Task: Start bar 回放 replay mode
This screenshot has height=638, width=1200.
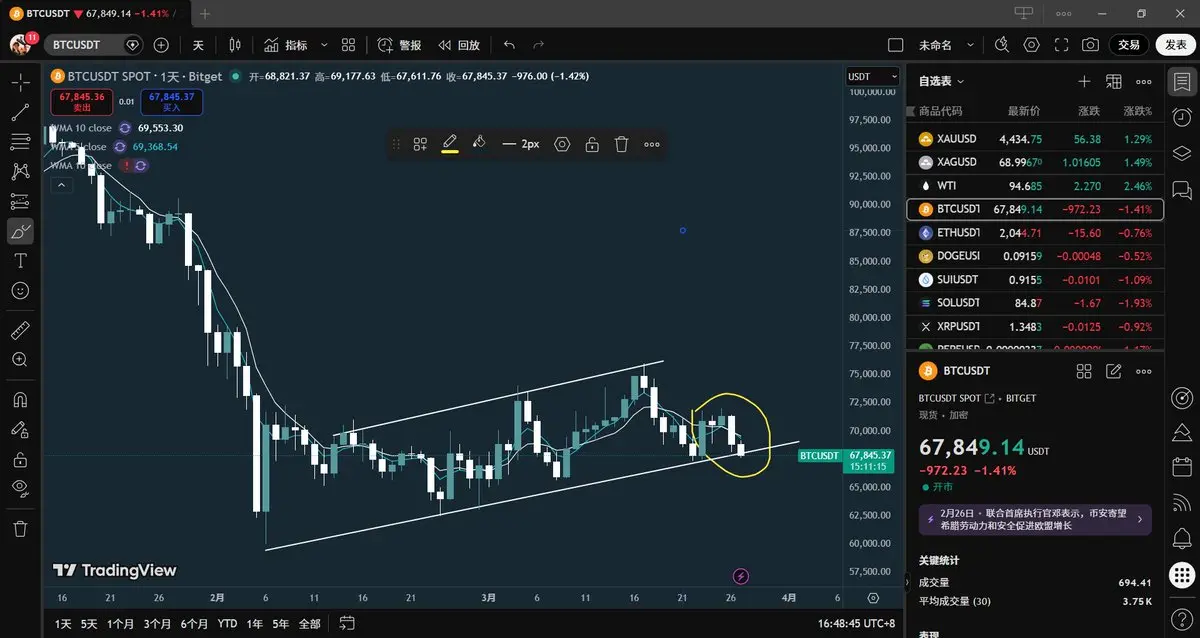Action: 459,45
